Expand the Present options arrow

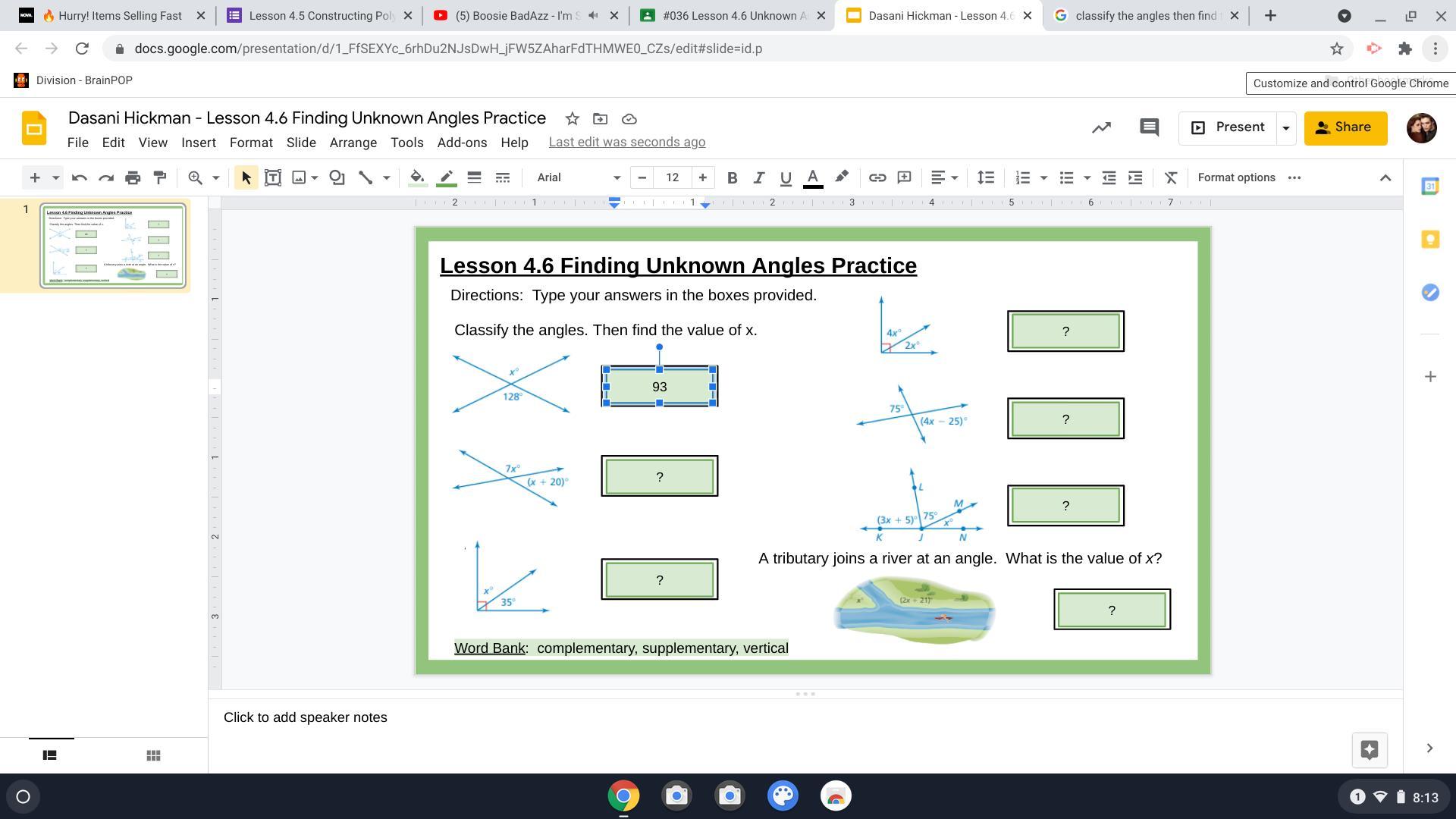pyautogui.click(x=1286, y=127)
